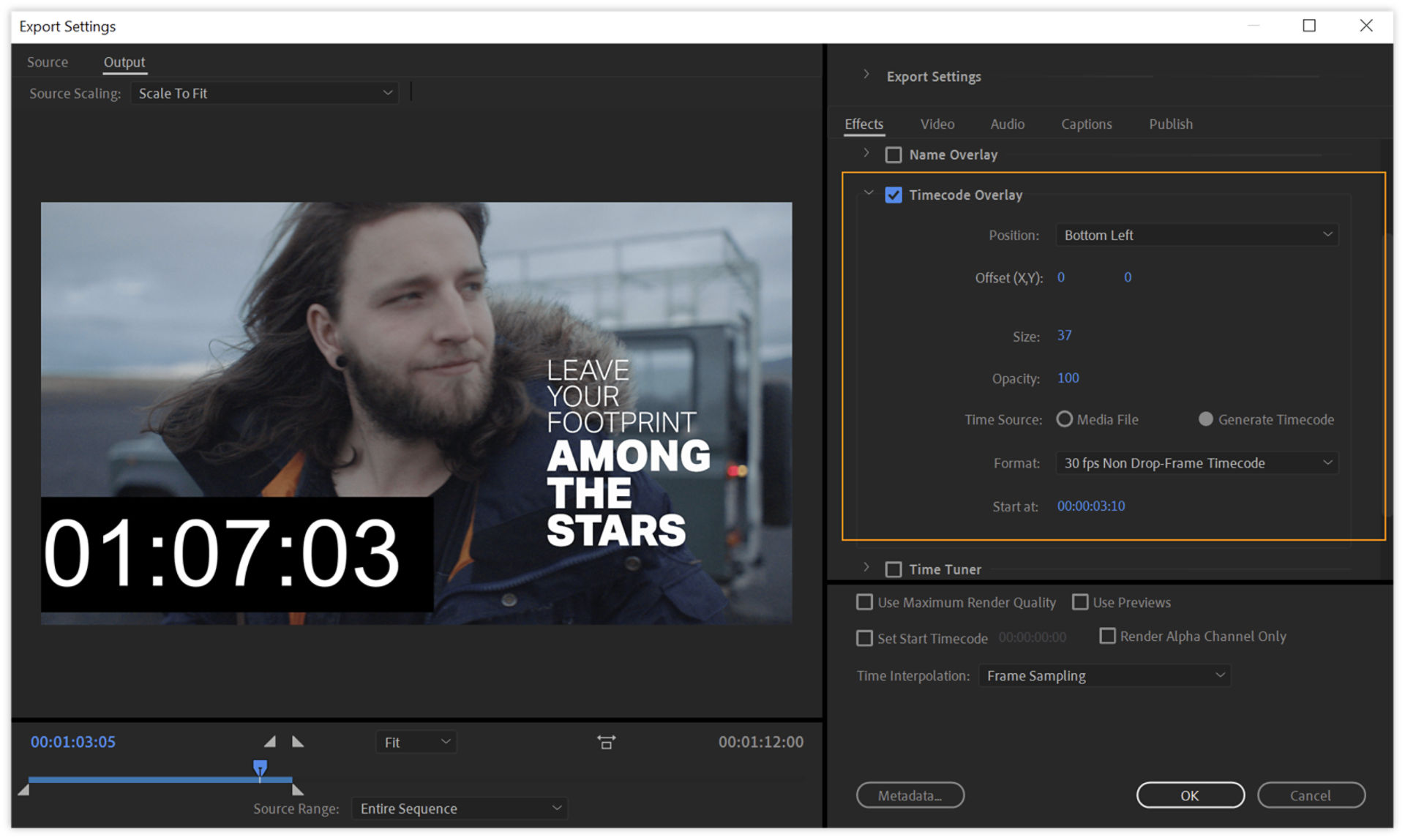
Task: Confirm export settings with OK
Action: coord(1190,795)
